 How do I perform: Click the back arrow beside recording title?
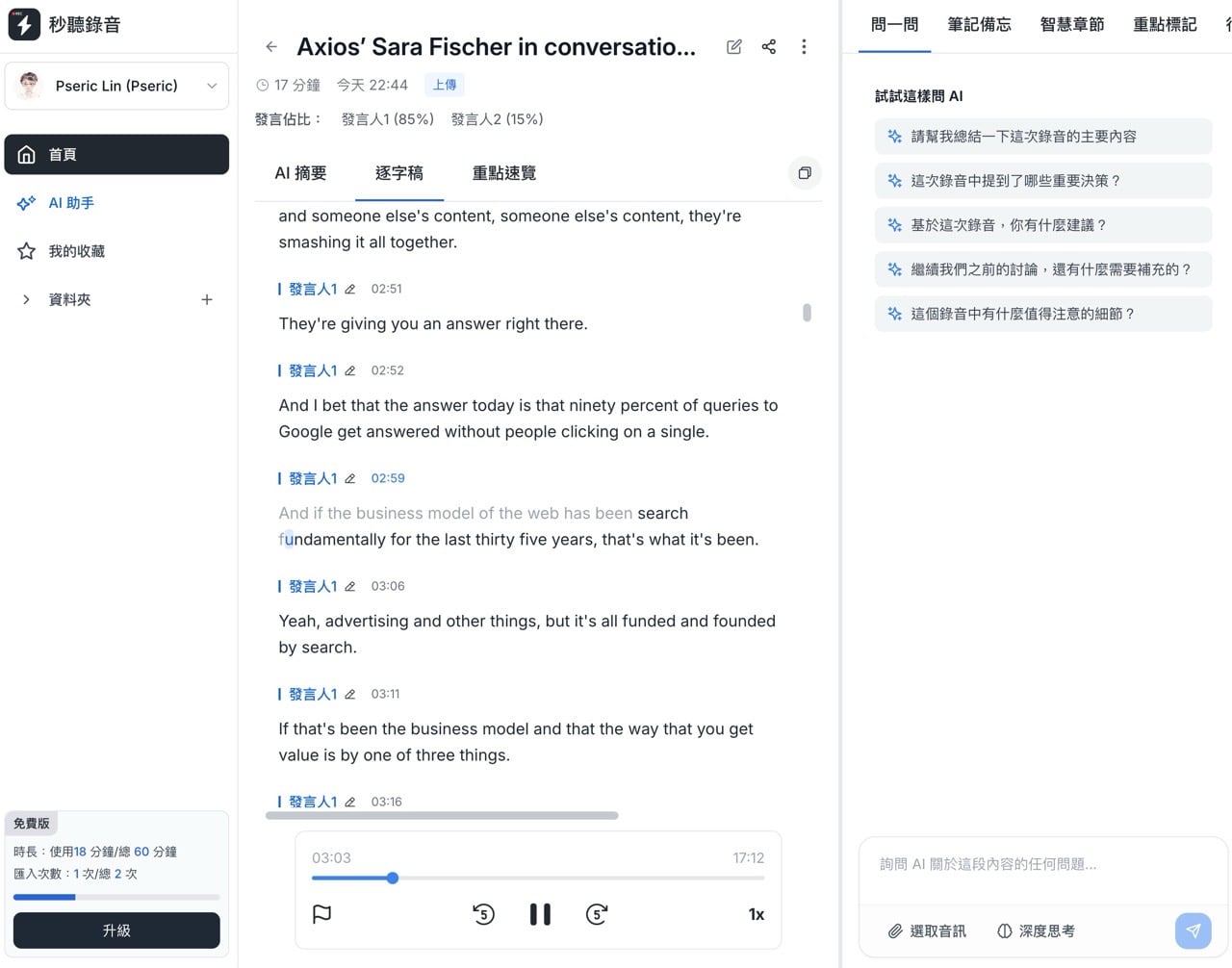click(x=271, y=46)
